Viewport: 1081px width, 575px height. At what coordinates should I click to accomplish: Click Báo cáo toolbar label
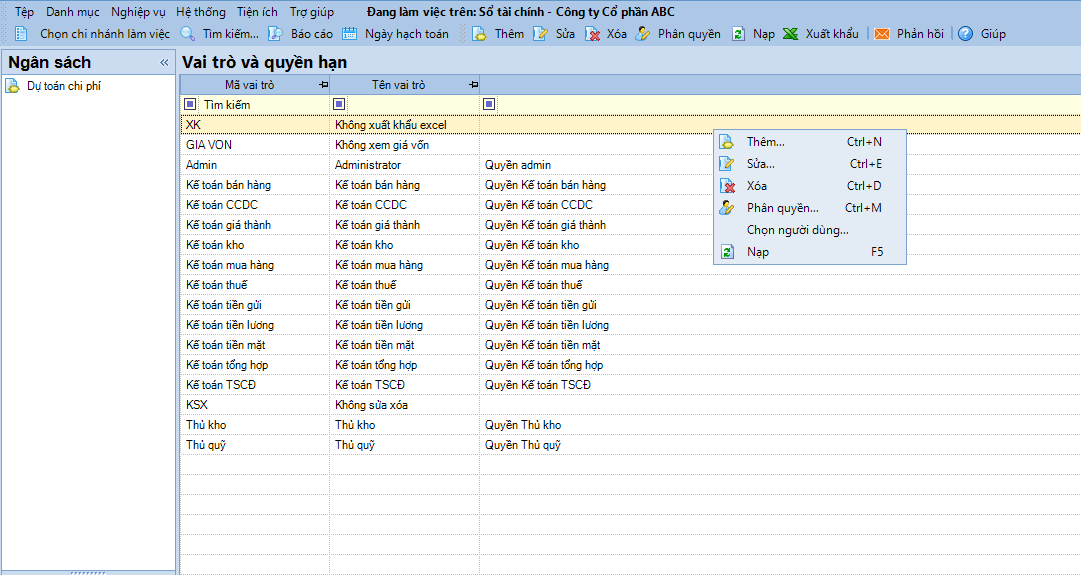point(312,34)
